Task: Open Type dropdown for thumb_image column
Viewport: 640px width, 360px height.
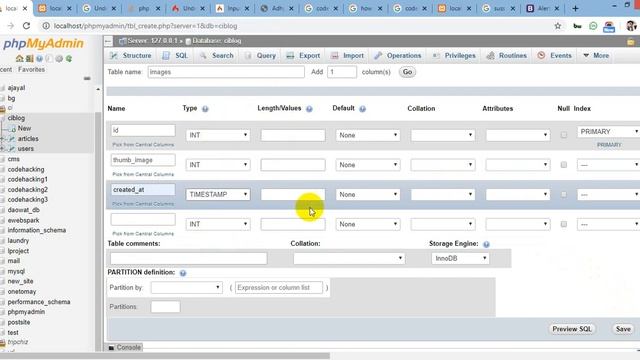Action: (218, 165)
